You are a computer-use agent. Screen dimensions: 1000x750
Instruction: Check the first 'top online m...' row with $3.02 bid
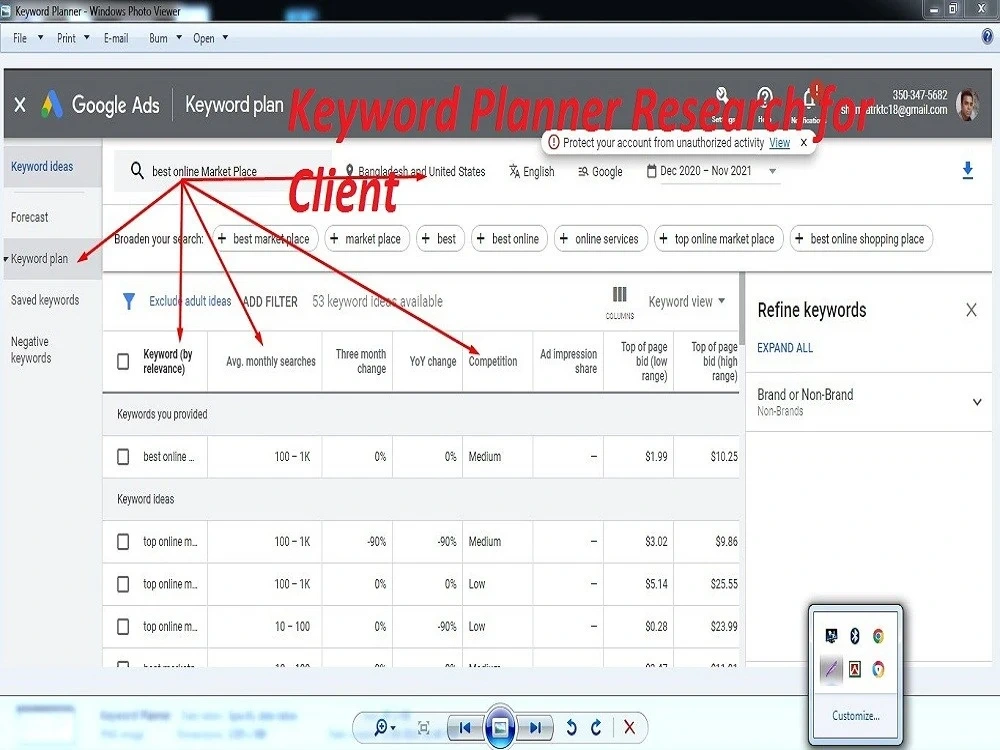point(123,541)
